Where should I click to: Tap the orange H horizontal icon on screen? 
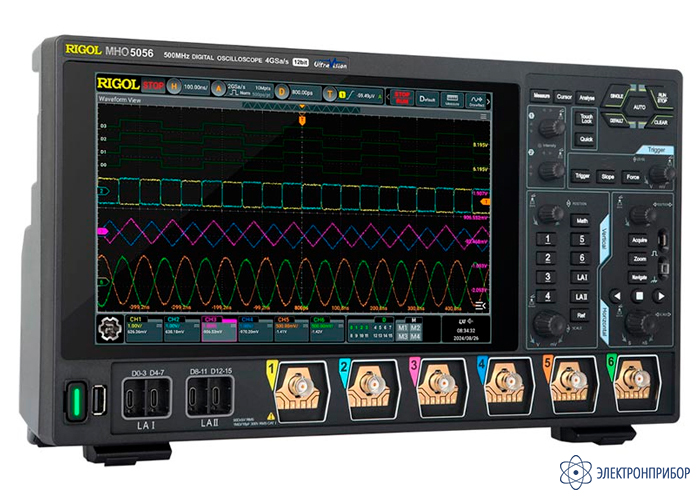click(174, 86)
